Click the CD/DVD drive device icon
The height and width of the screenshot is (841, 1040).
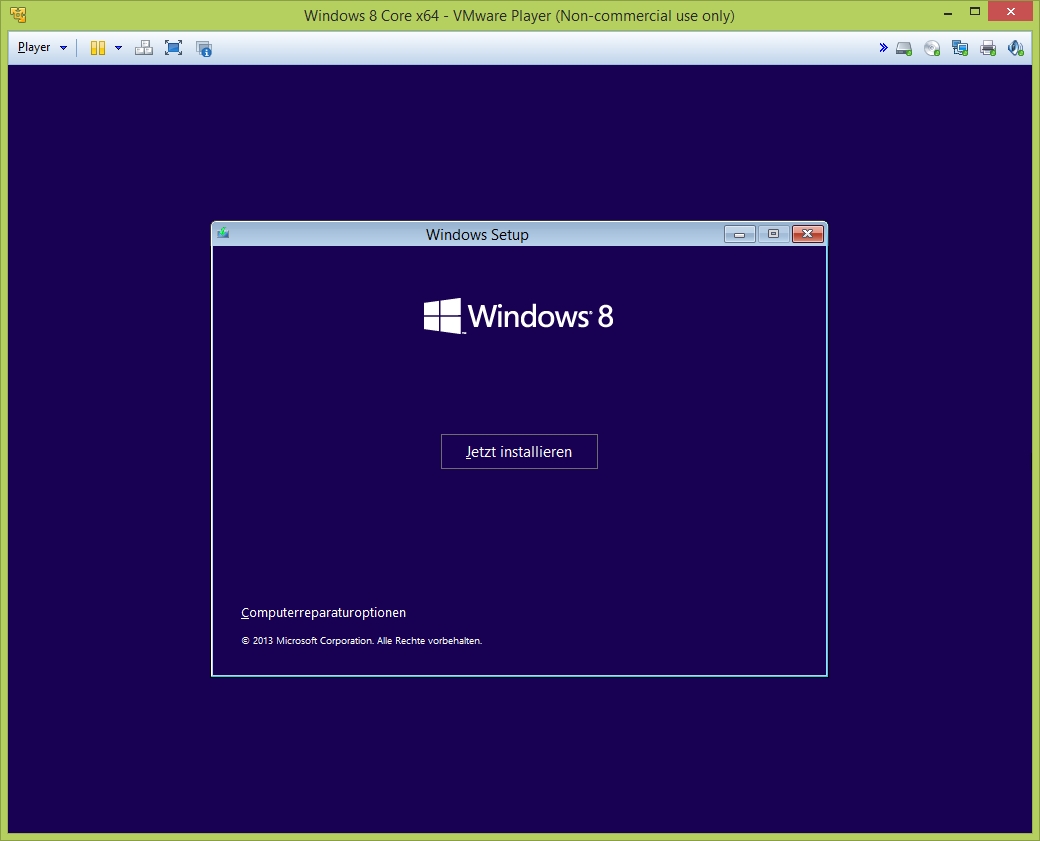point(932,48)
